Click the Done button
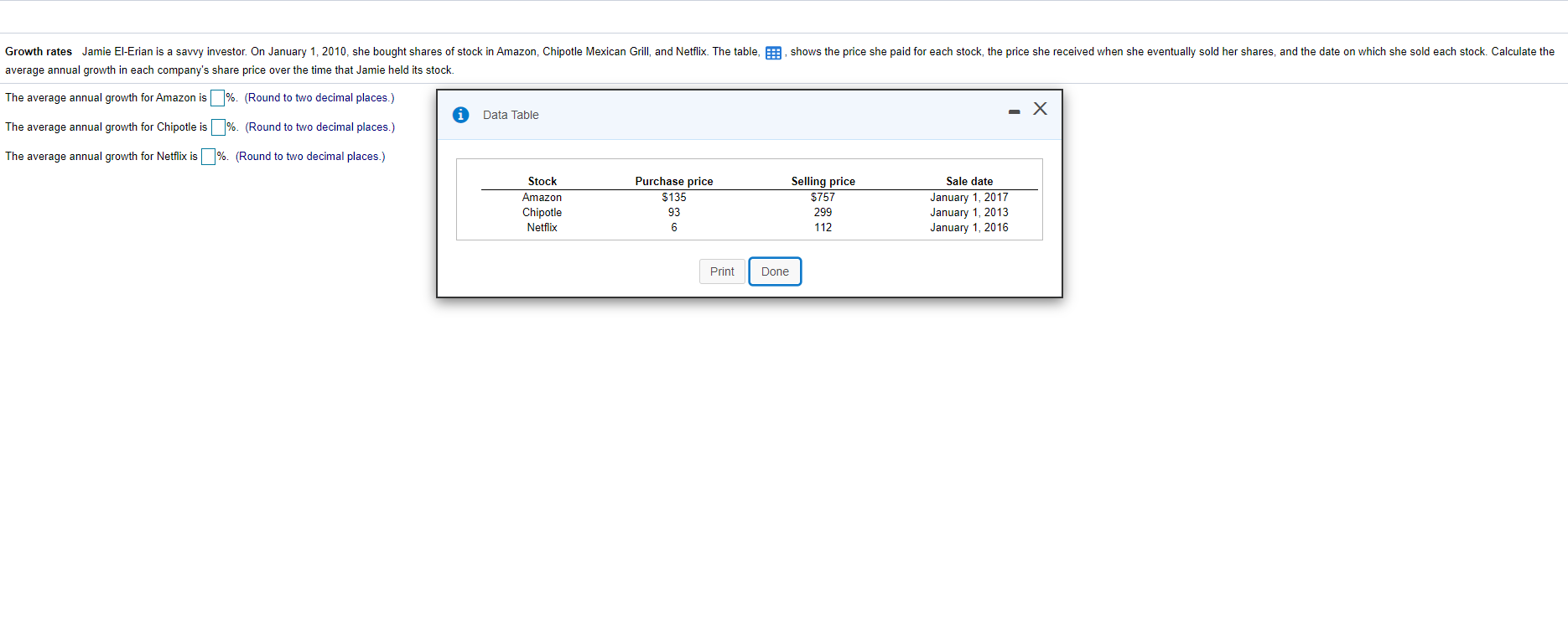The image size is (1568, 620). [x=775, y=271]
